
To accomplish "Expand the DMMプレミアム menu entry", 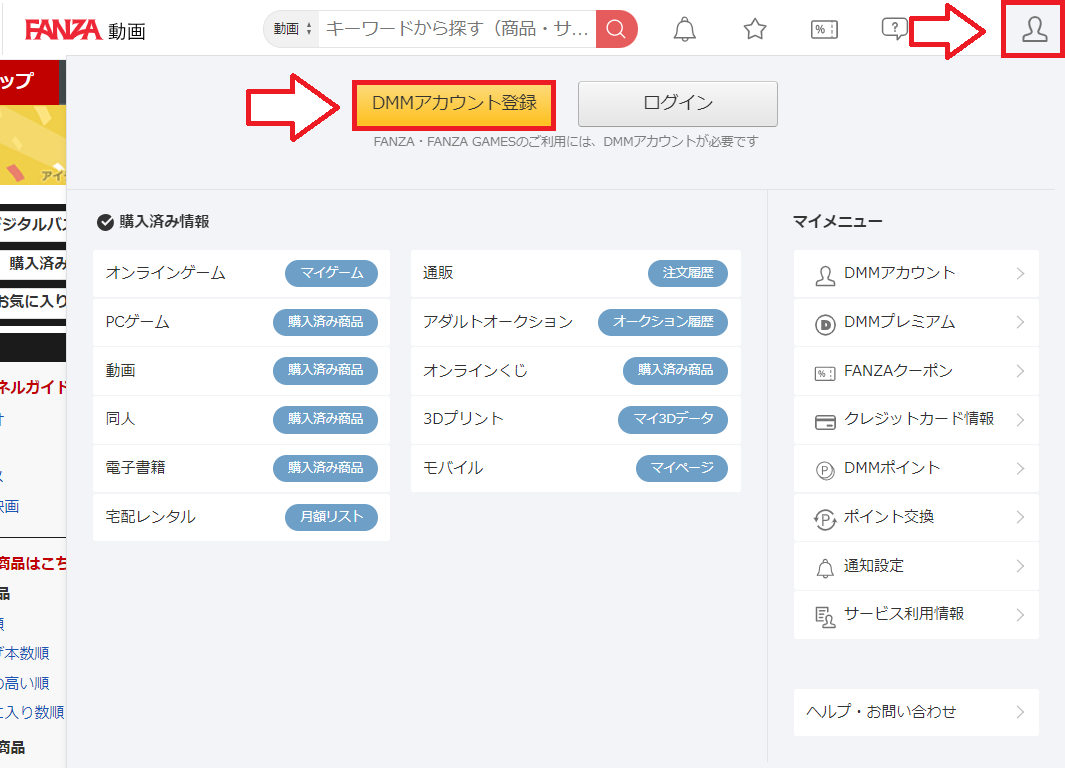I will (916, 322).
